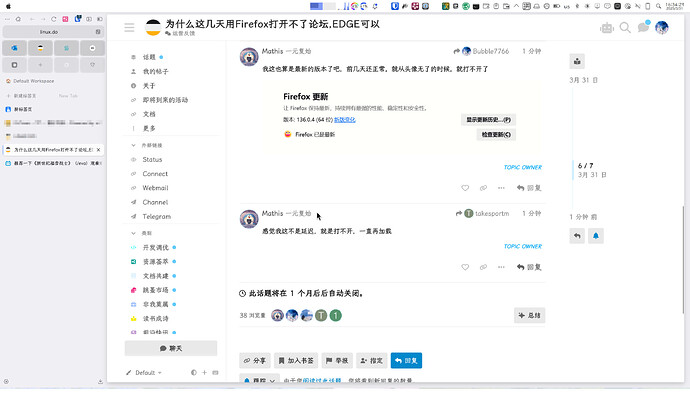Show more actions on takesportm reply post
Image resolution: width=690 pixels, height=410 pixels.
tap(501, 267)
